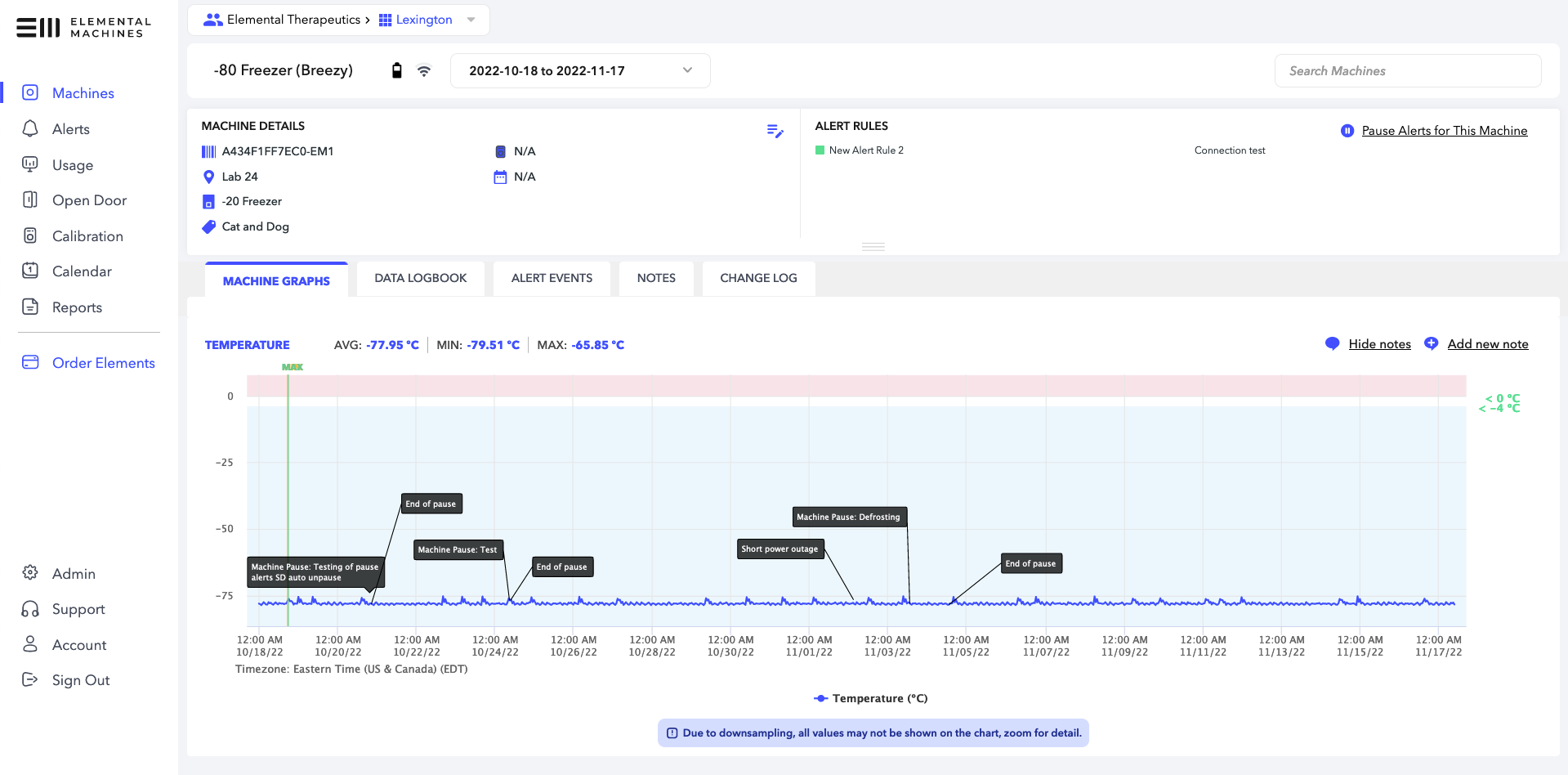The image size is (1568, 775).
Task: Open Machines in the sidebar
Action: click(83, 93)
